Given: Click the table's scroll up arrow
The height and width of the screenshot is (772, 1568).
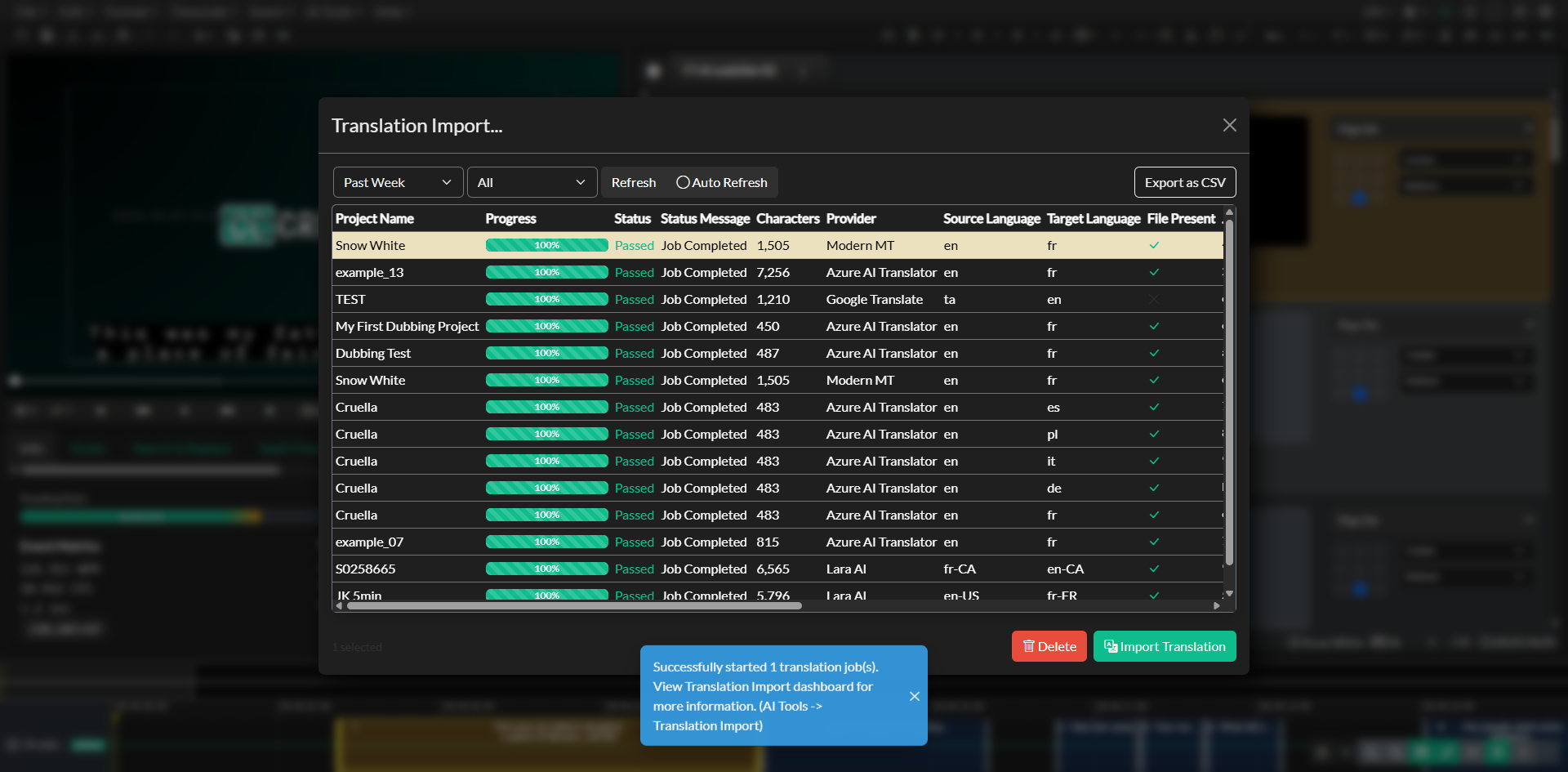Looking at the screenshot, I should tap(1229, 212).
